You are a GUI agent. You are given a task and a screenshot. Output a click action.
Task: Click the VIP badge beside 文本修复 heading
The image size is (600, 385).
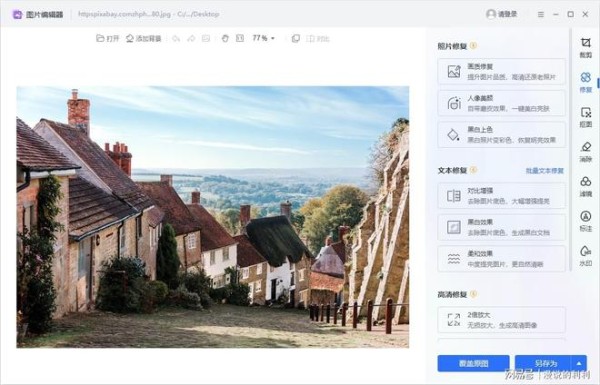pyautogui.click(x=473, y=170)
